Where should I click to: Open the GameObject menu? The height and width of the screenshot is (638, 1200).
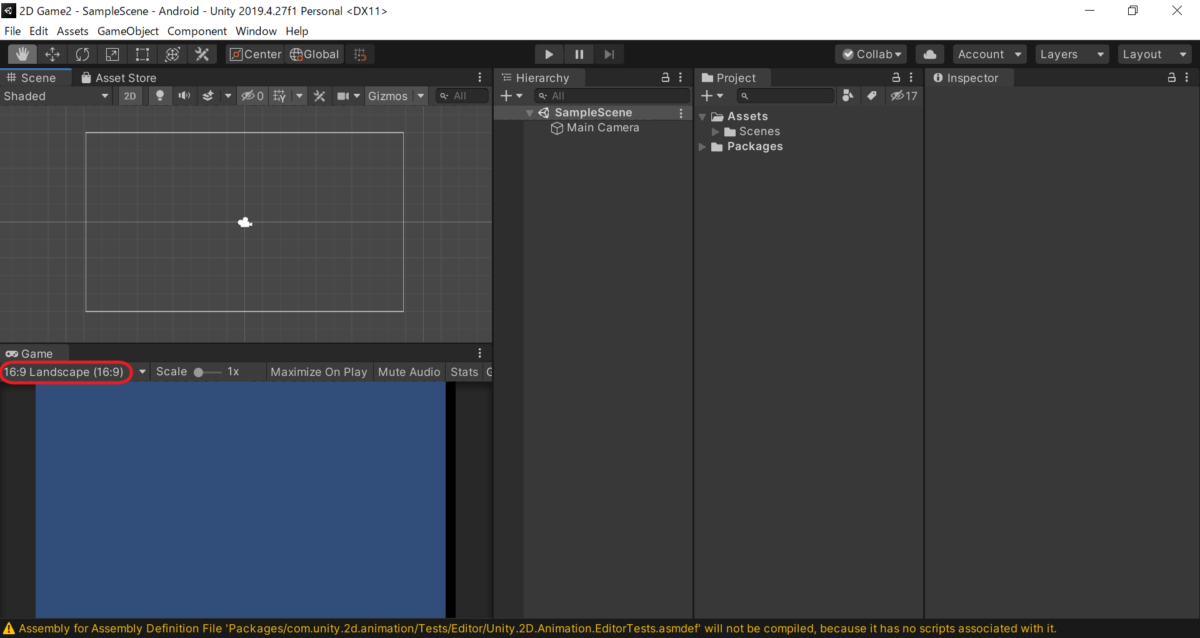(x=128, y=31)
